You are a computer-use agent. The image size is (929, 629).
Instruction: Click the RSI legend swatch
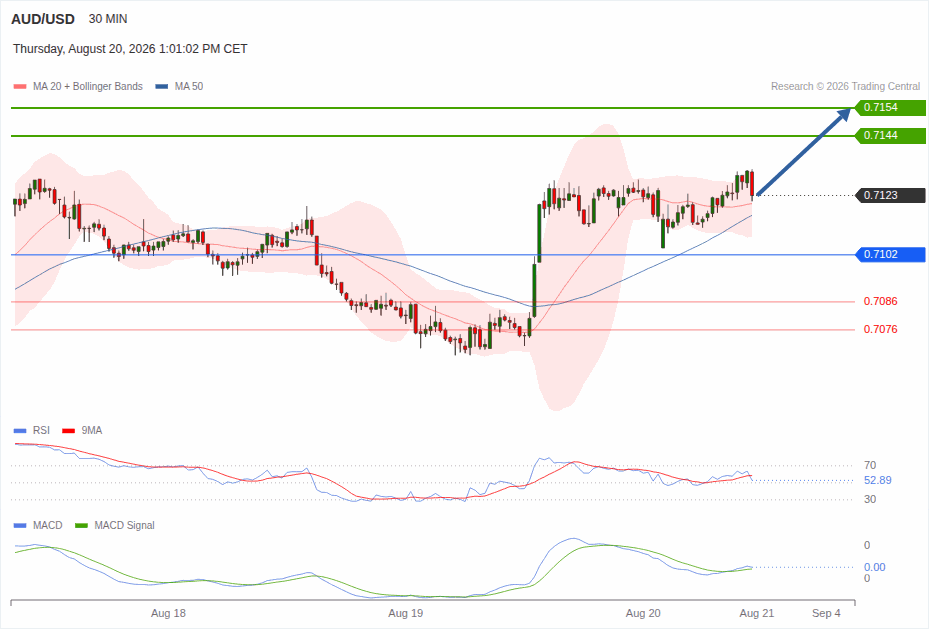20,431
